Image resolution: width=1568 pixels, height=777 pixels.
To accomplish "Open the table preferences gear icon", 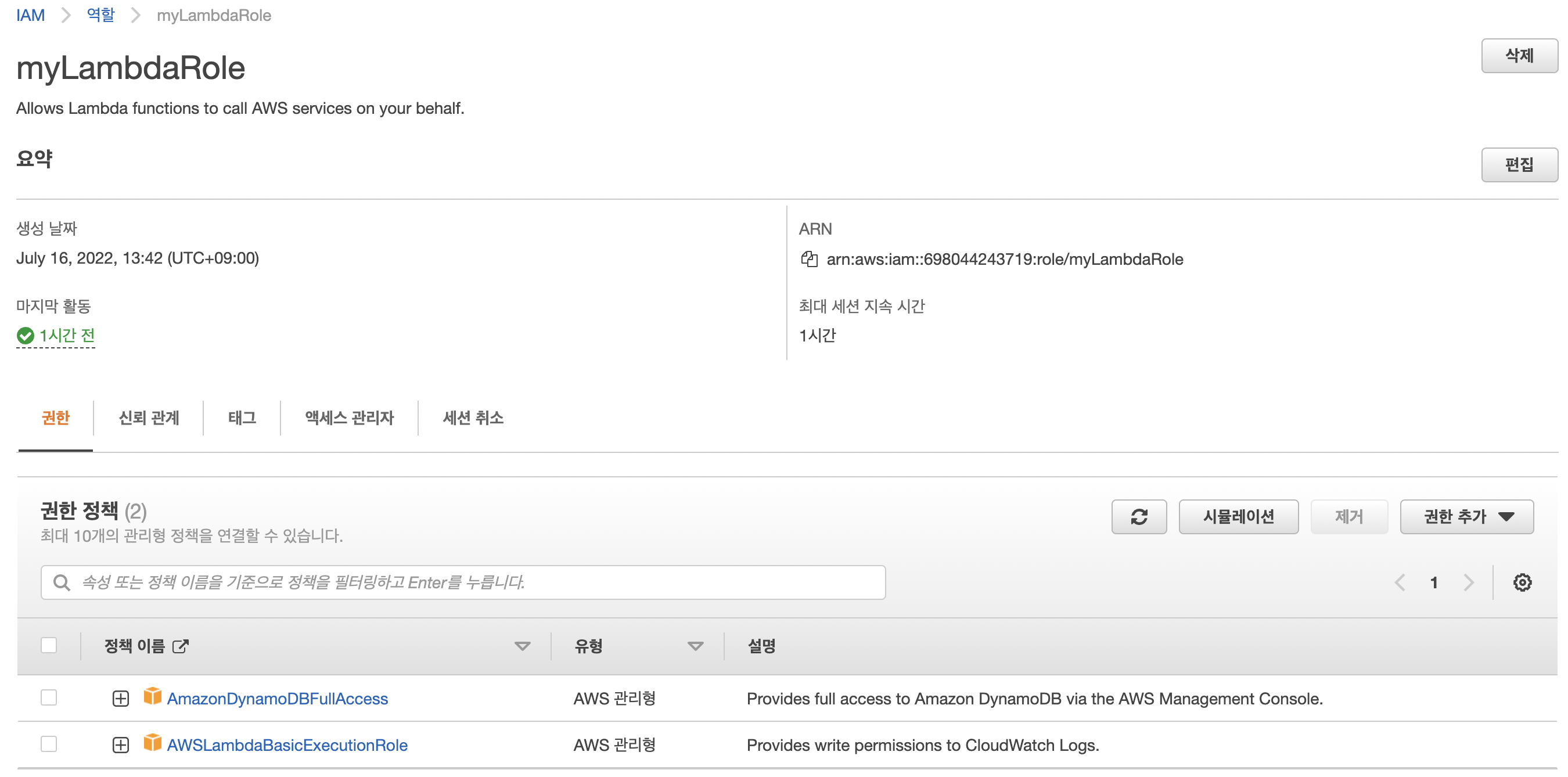I will (x=1522, y=582).
